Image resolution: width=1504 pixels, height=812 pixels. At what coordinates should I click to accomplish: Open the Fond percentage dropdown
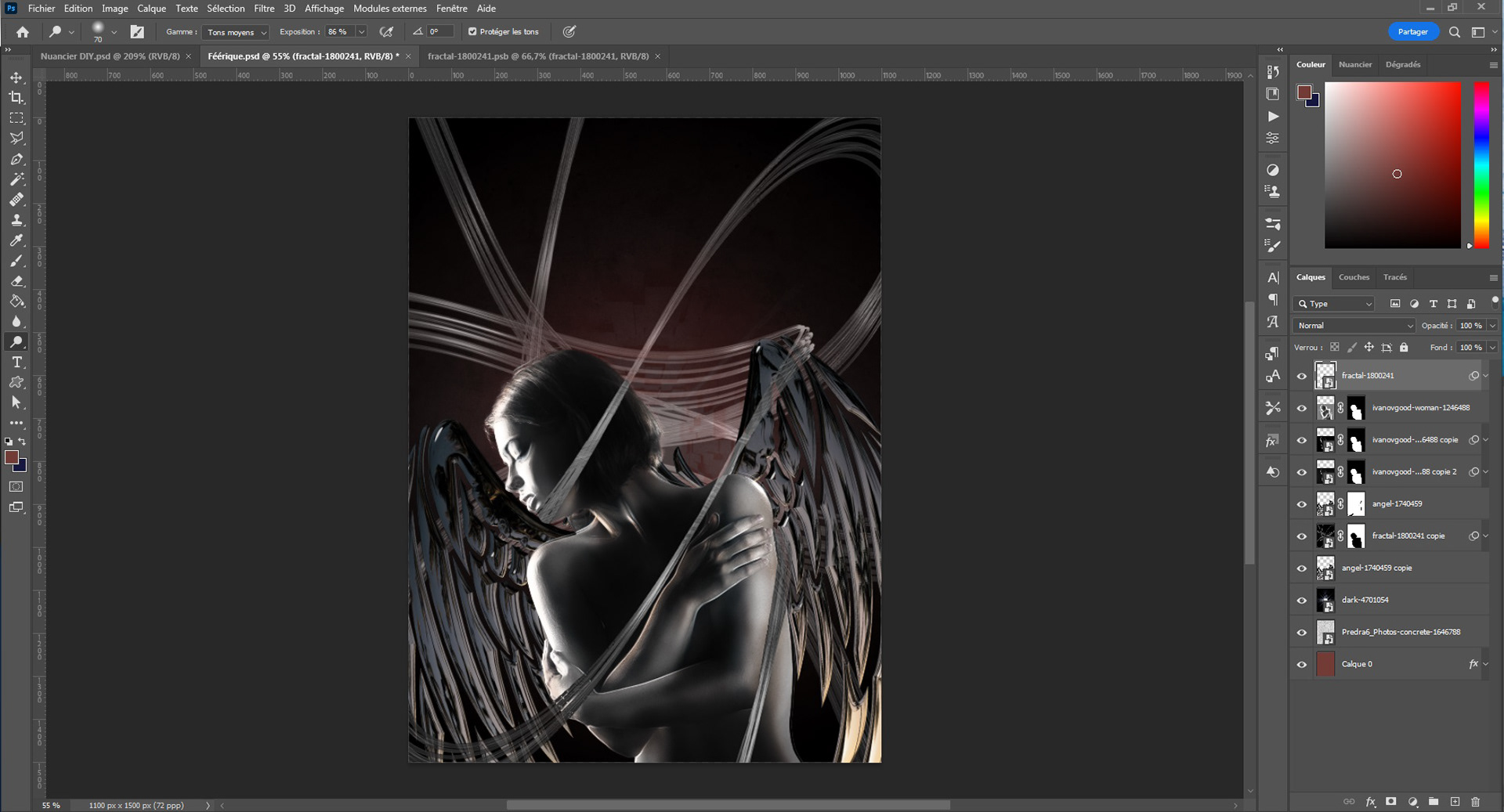click(x=1492, y=348)
